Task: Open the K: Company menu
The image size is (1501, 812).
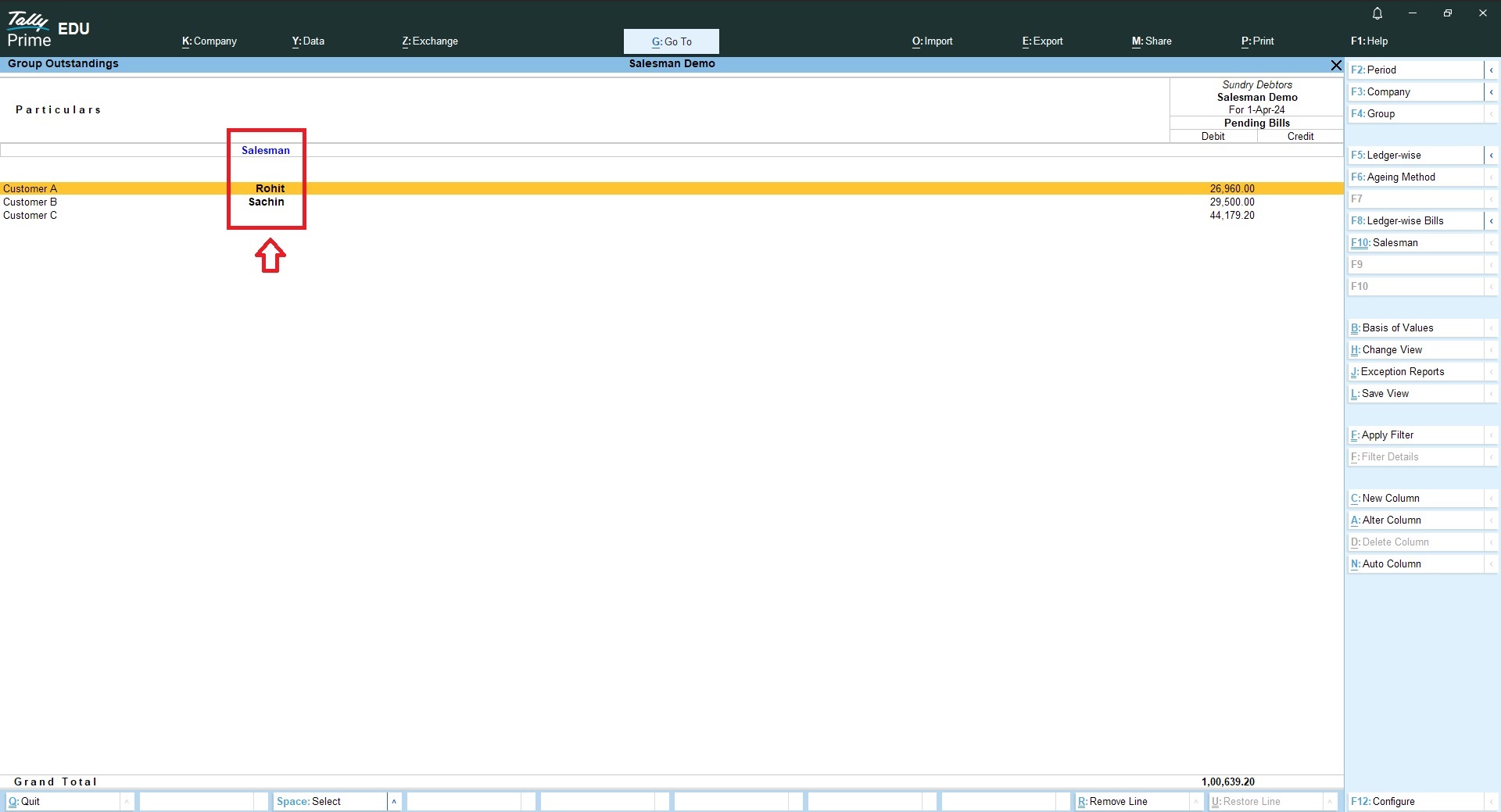Action: [x=210, y=41]
